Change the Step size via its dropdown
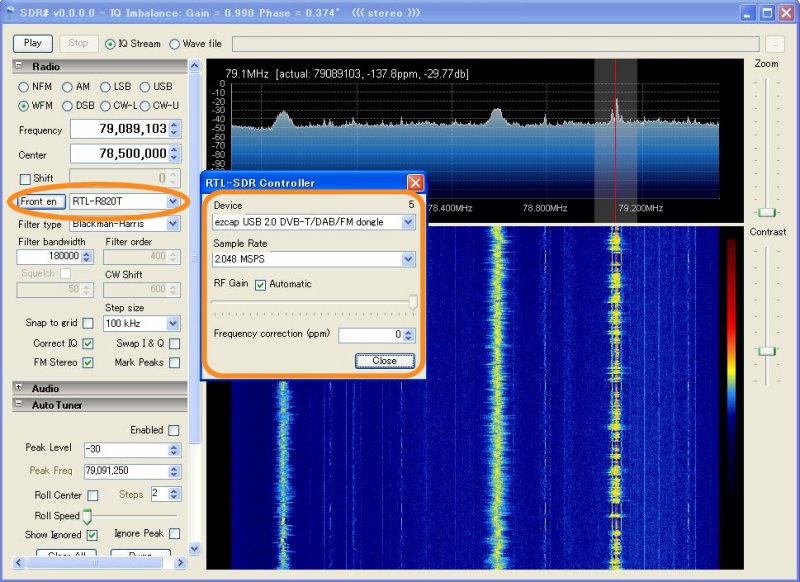This screenshot has height=582, width=800. tap(170, 323)
